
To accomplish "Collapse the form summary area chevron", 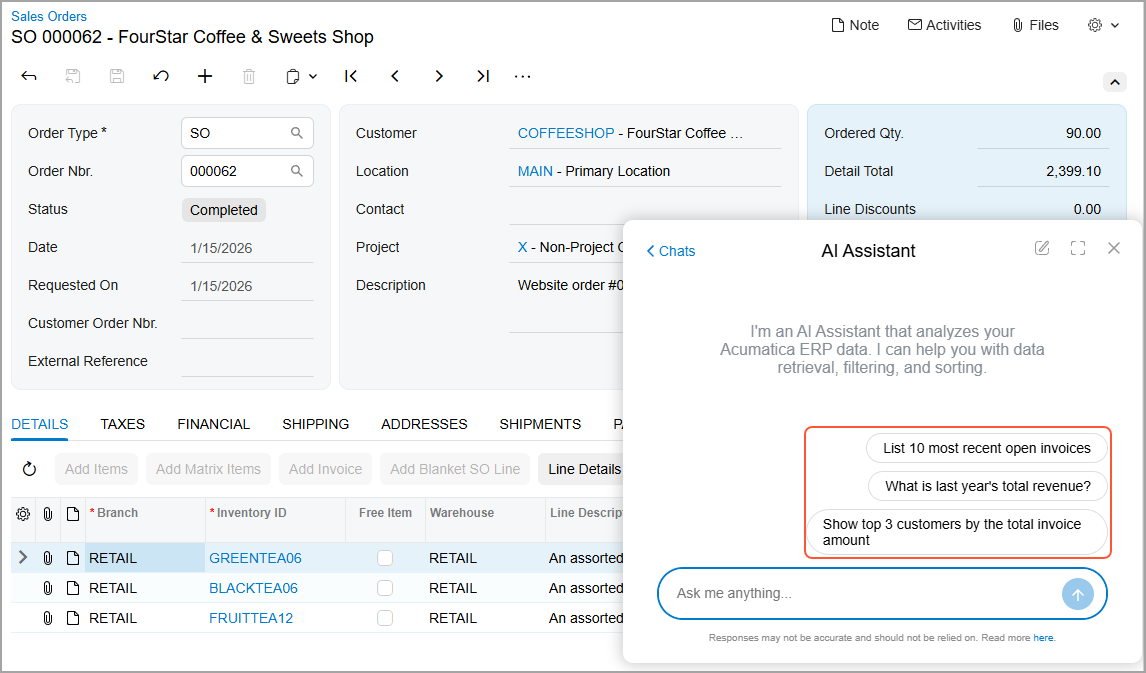I will point(1115,82).
